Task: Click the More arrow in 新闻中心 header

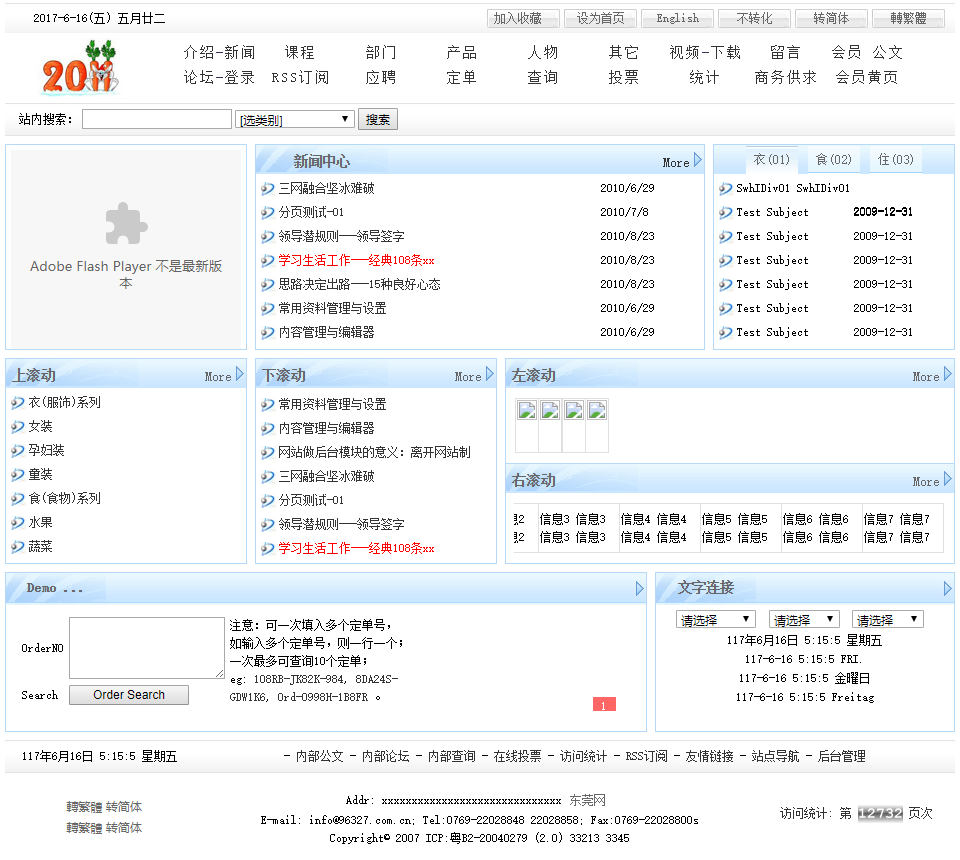Action: [x=697, y=161]
